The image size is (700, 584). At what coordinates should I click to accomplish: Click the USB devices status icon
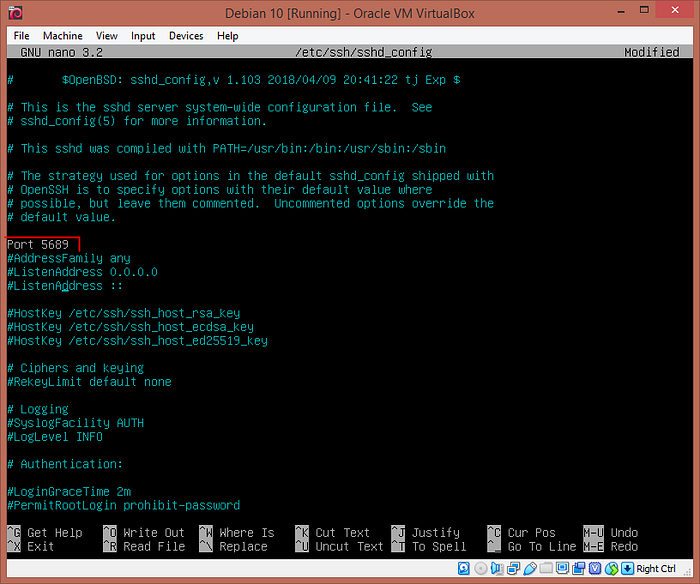click(x=529, y=568)
